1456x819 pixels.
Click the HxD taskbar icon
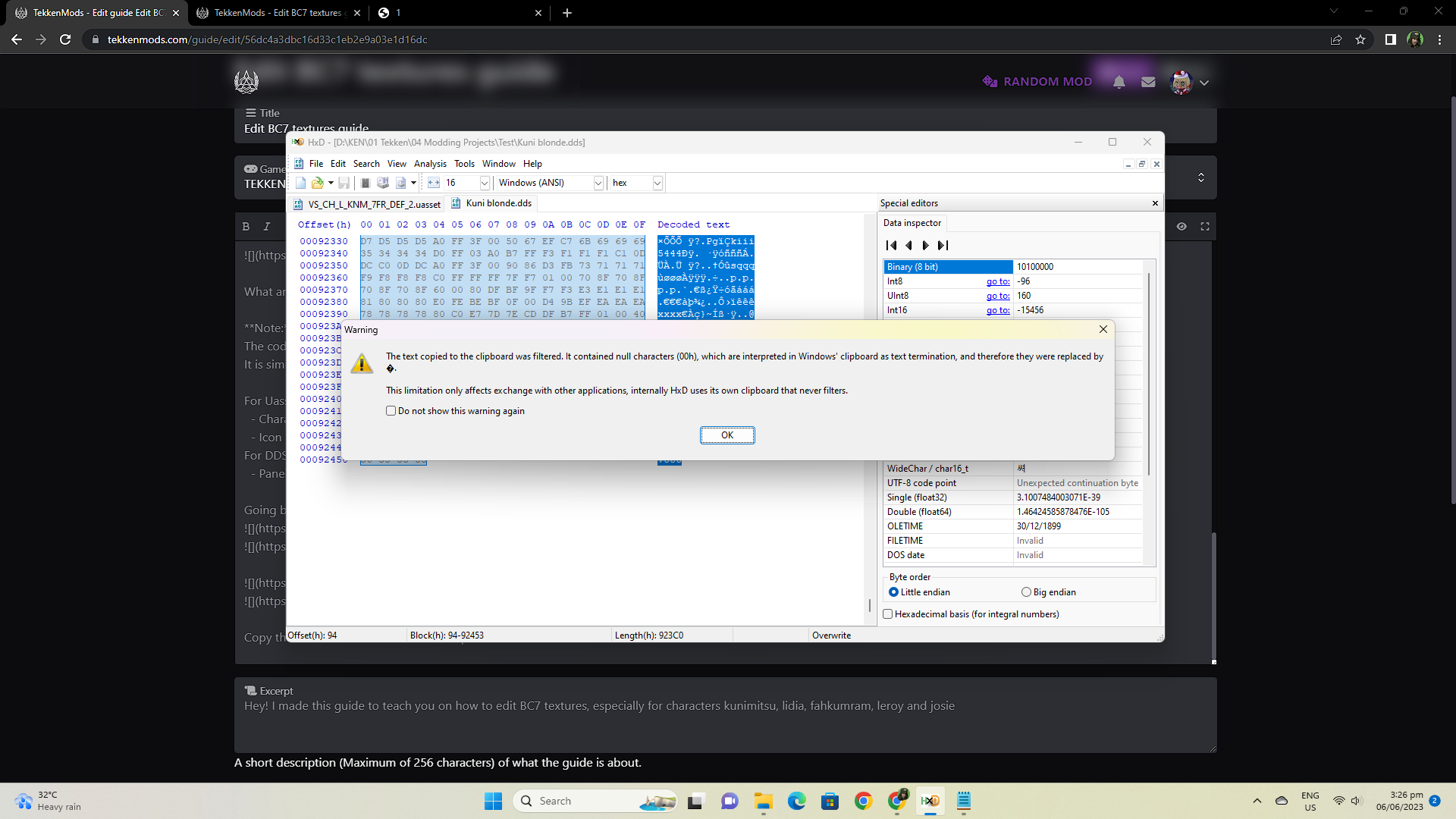(930, 801)
